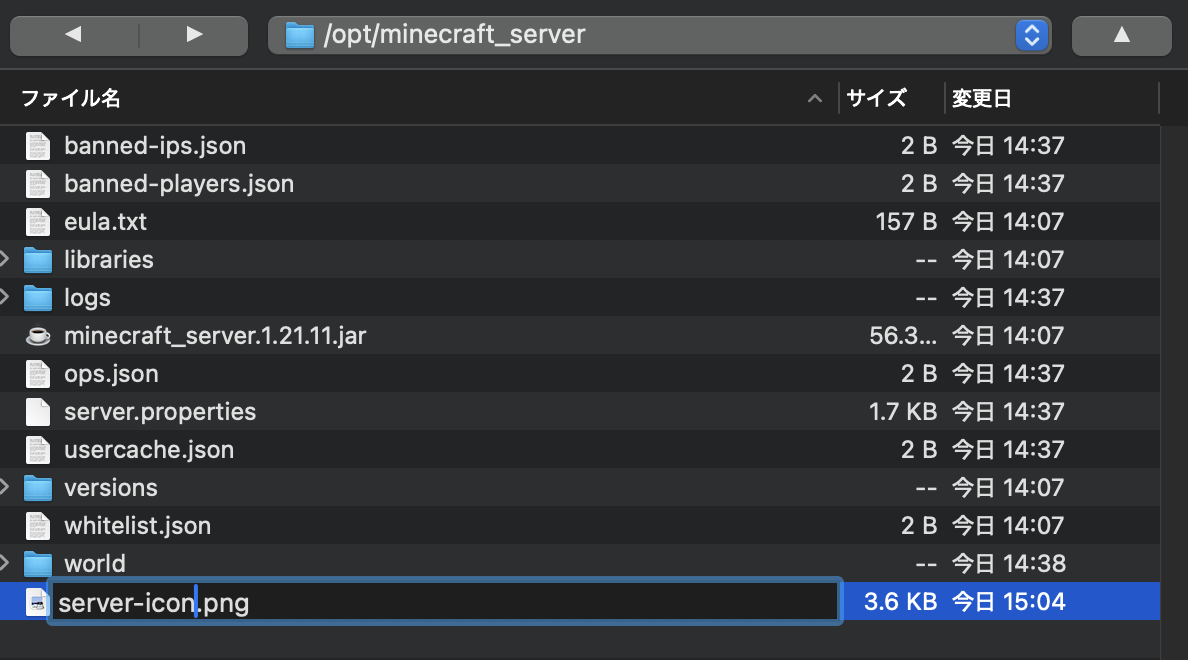This screenshot has height=660, width=1188.
Task: Open the /opt/minecraft_server path dropdown
Action: pos(1031,35)
